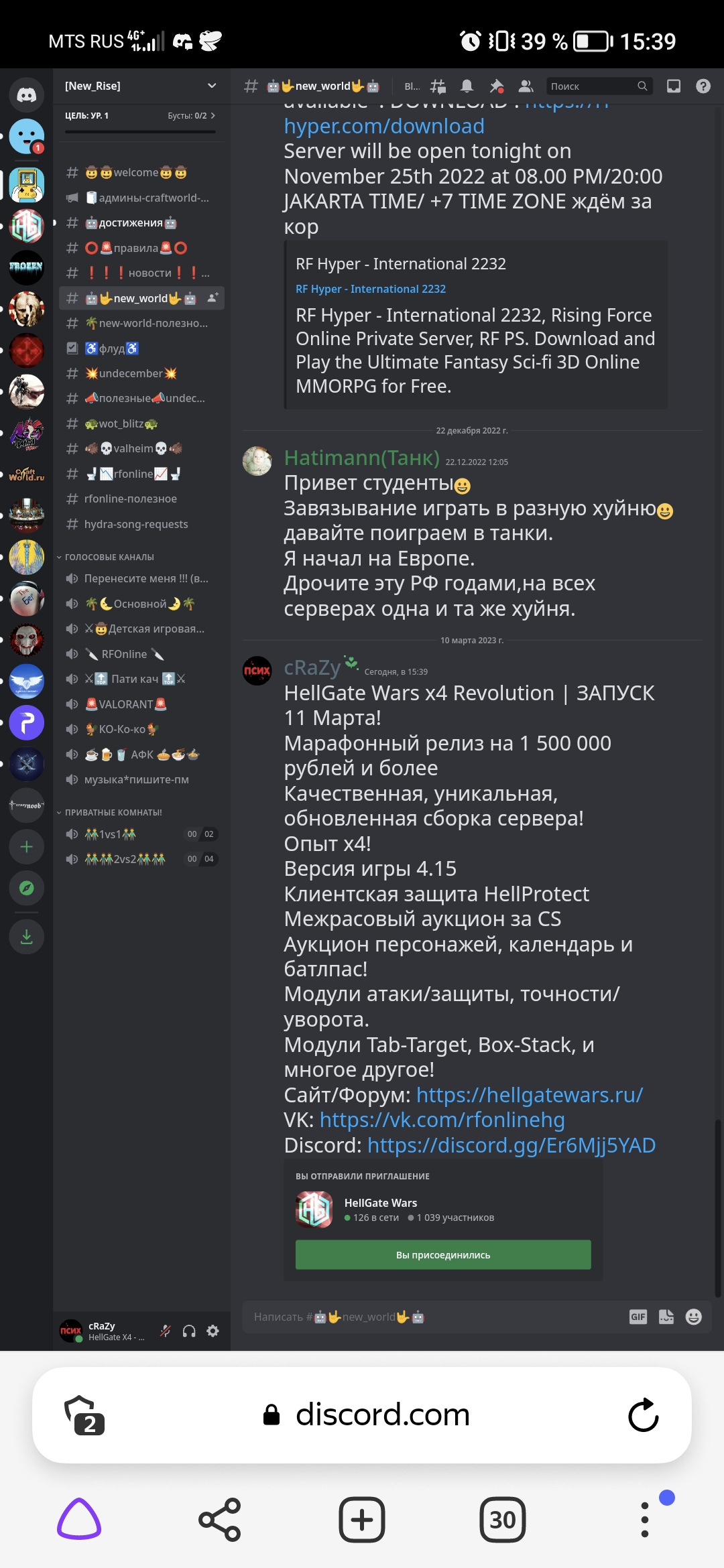Screen dimensions: 724x1568
Task: Open GIF picker in message box
Action: pyautogui.click(x=638, y=1317)
